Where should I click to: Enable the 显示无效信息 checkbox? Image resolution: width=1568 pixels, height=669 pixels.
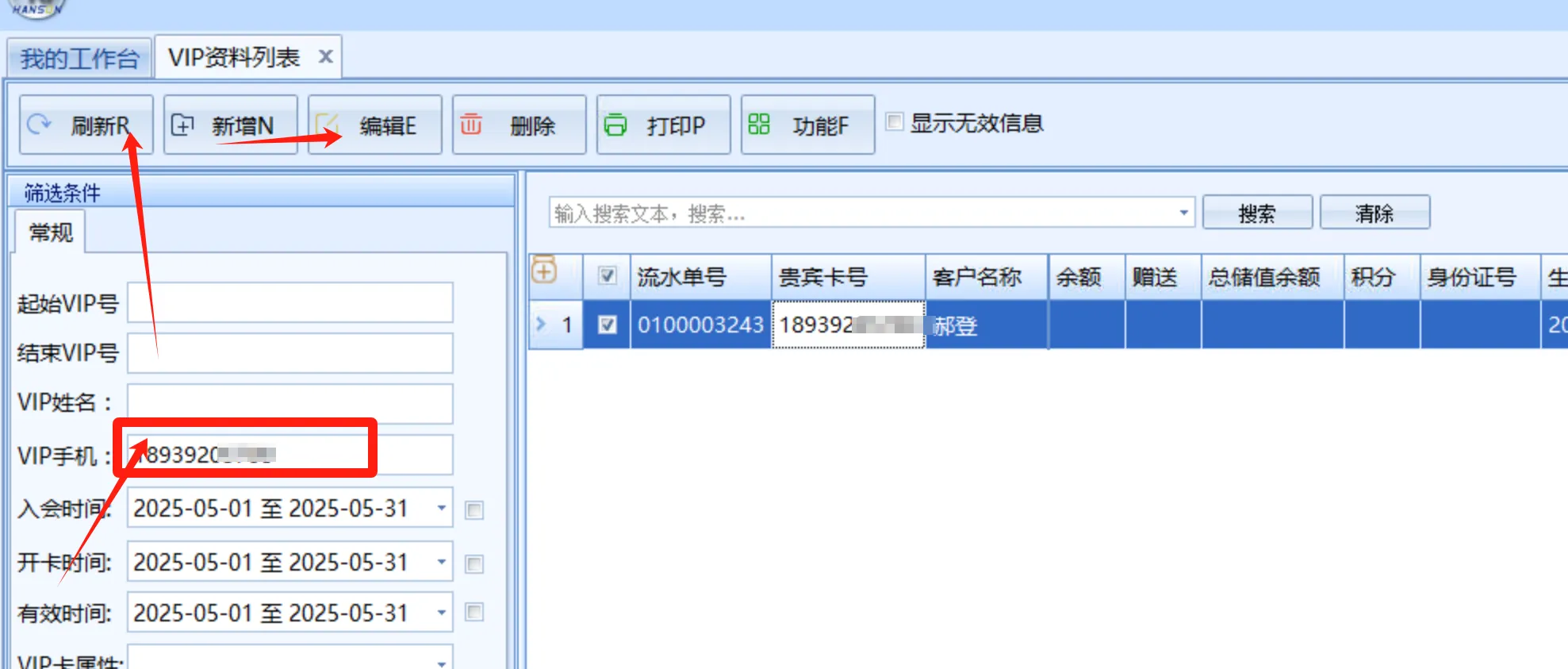[x=895, y=122]
